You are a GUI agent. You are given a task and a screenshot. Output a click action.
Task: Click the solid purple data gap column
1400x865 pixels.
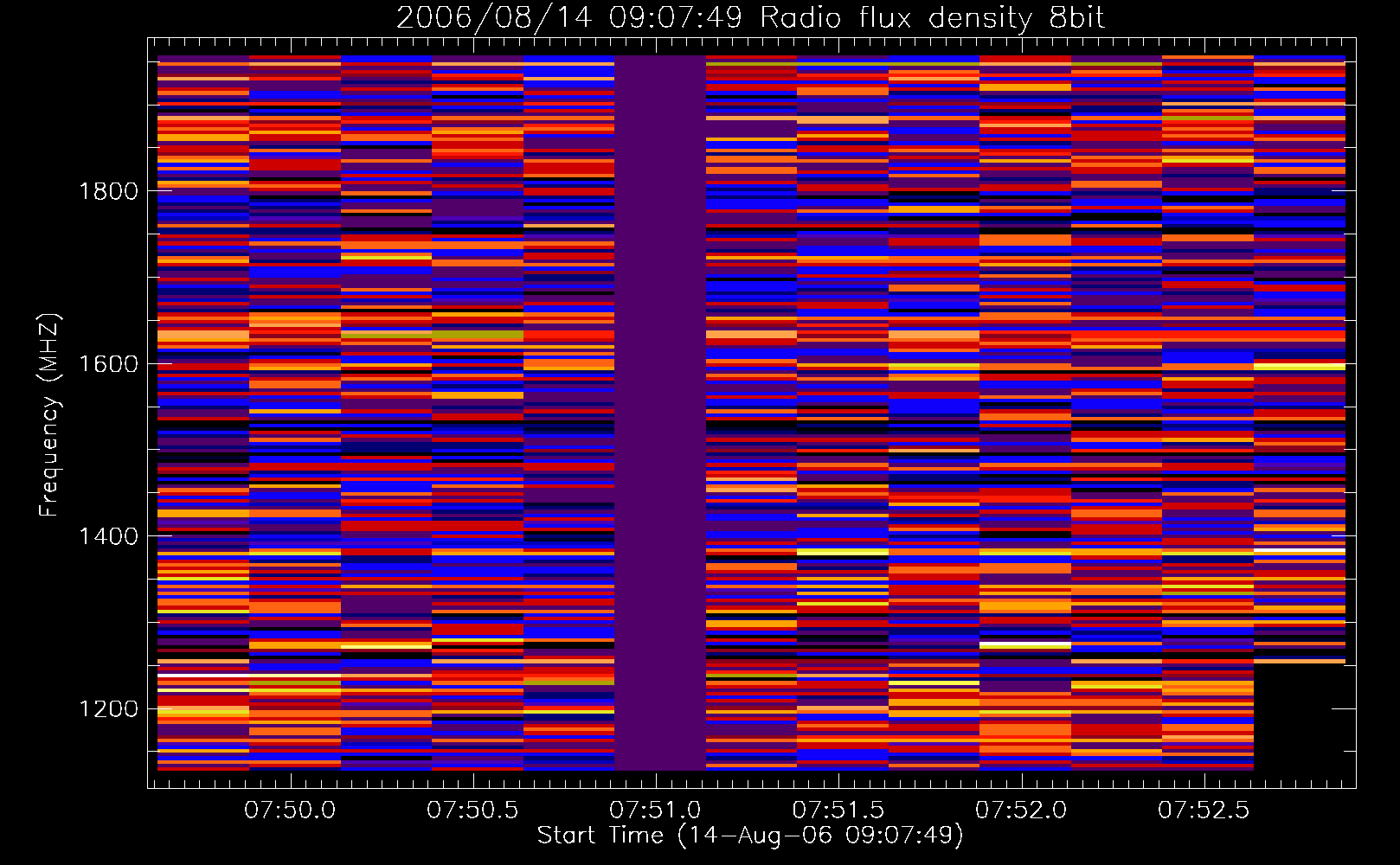660,413
